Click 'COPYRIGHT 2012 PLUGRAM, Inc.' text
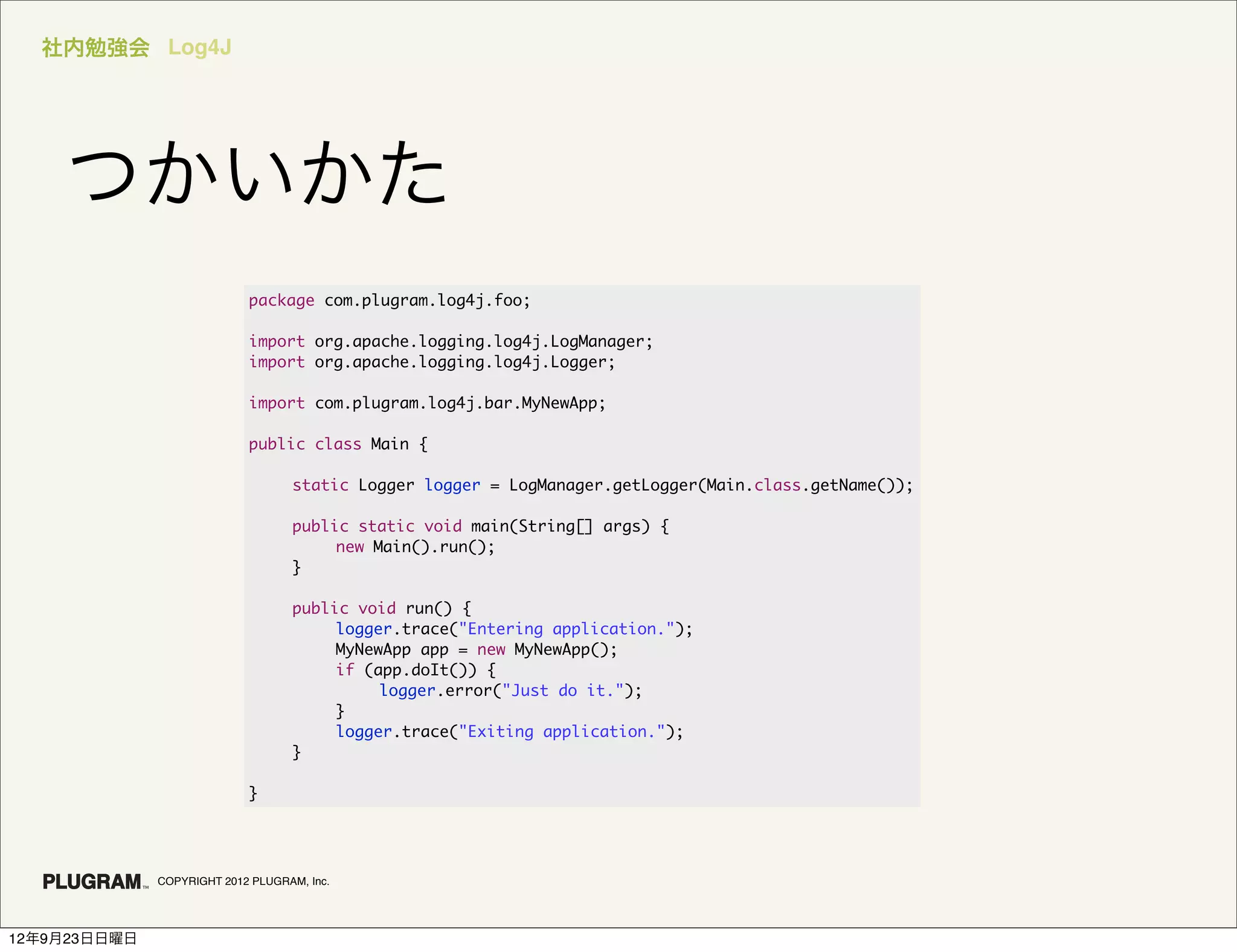This screenshot has width=1237, height=952. 243,881
